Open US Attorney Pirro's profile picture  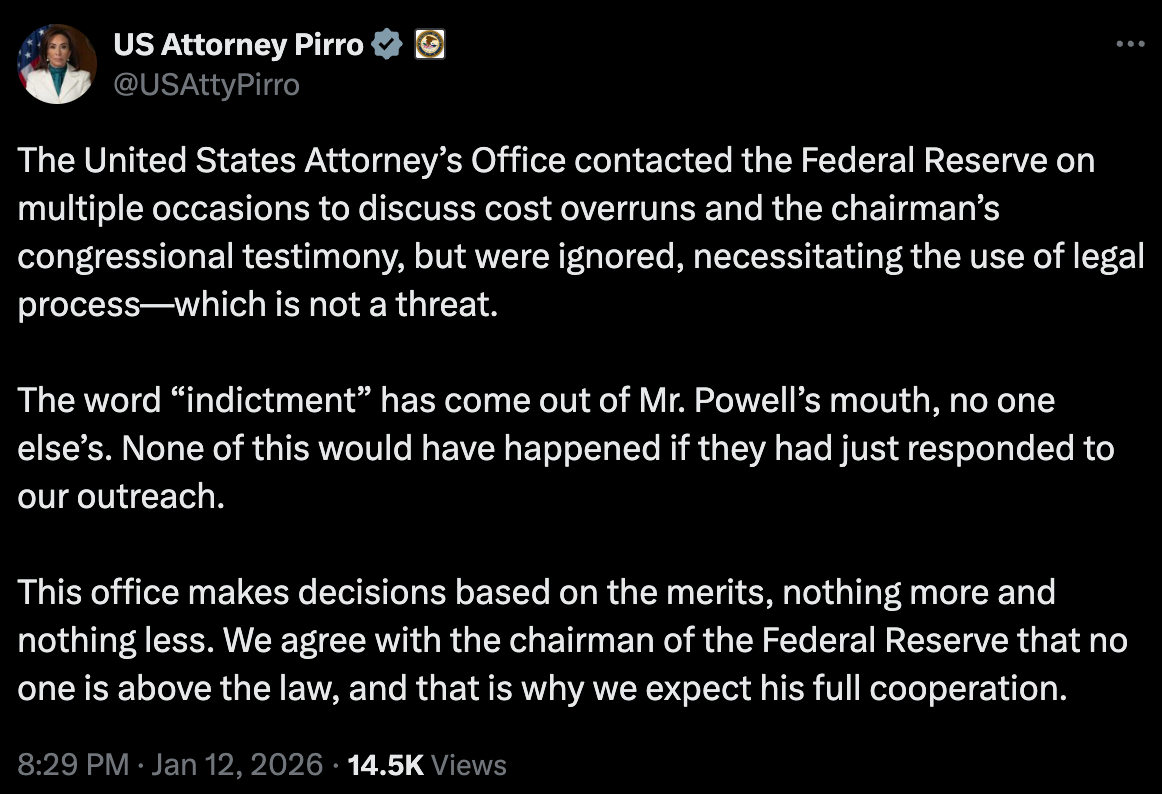(57, 64)
